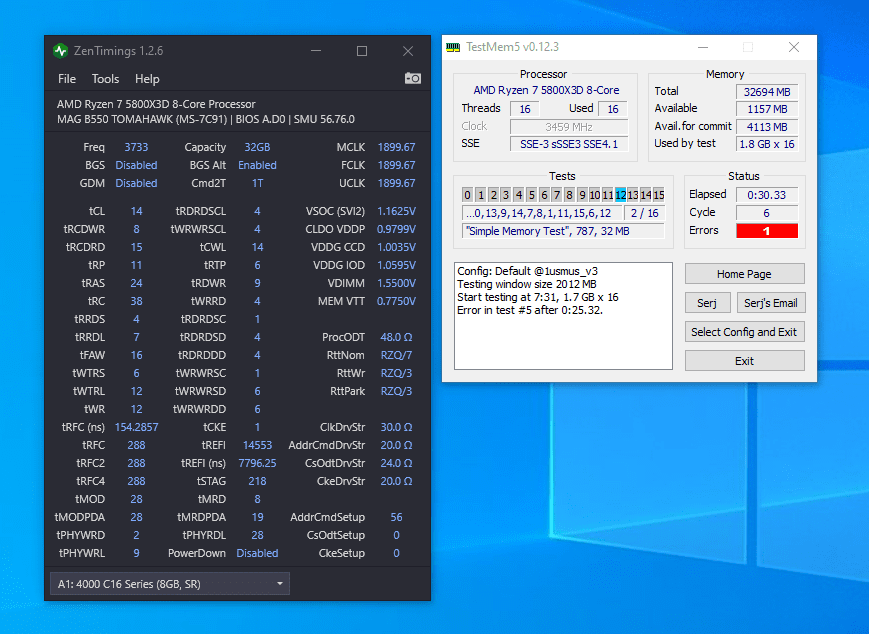This screenshot has height=634, width=869.
Task: Click the Exit button in TestMem5
Action: pyautogui.click(x=744, y=361)
